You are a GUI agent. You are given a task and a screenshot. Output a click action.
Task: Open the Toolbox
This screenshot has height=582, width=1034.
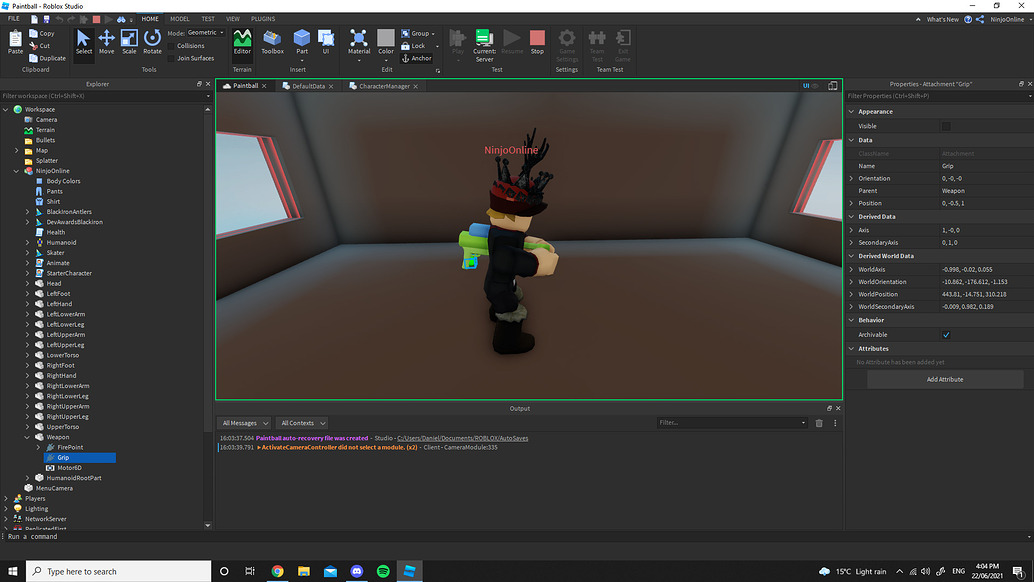click(x=272, y=42)
